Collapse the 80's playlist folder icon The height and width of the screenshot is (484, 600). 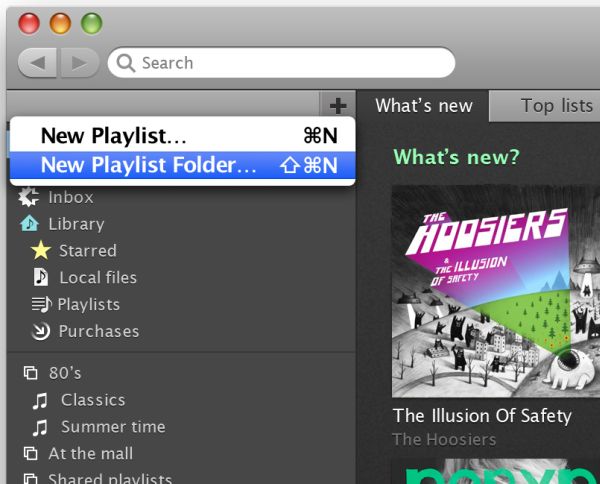[31, 373]
